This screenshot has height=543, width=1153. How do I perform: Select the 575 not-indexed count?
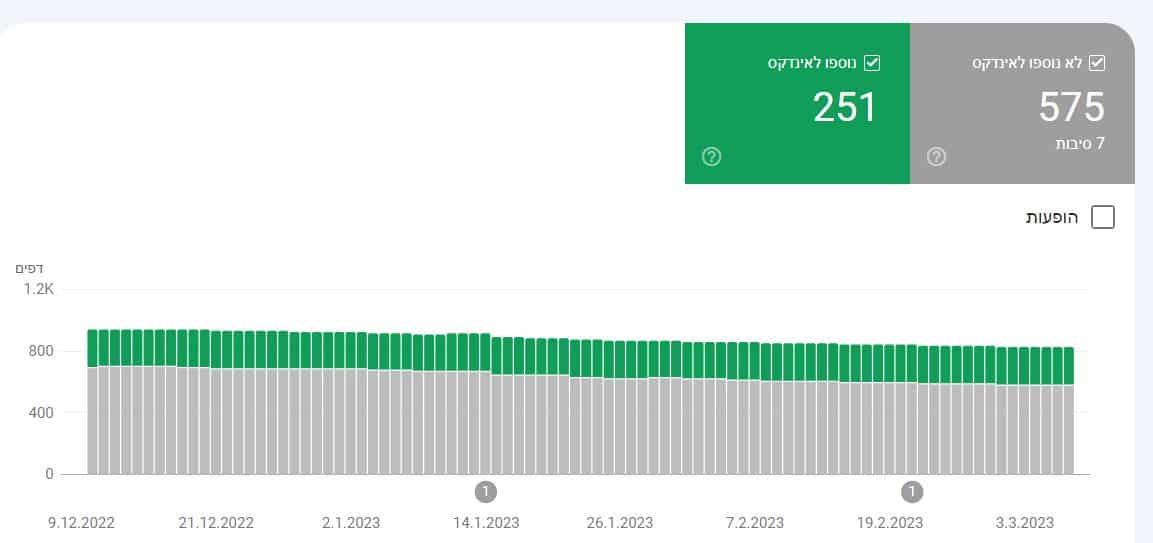click(1071, 107)
